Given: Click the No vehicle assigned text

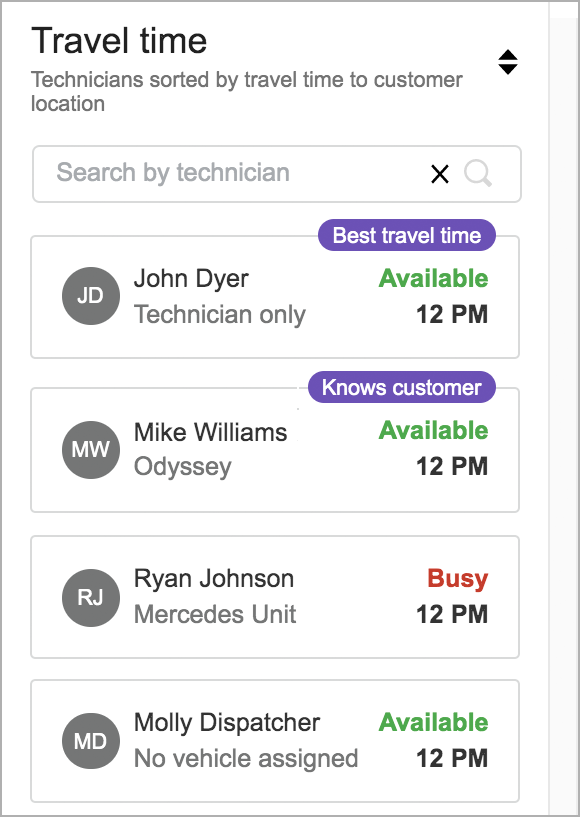Looking at the screenshot, I should click(246, 759).
